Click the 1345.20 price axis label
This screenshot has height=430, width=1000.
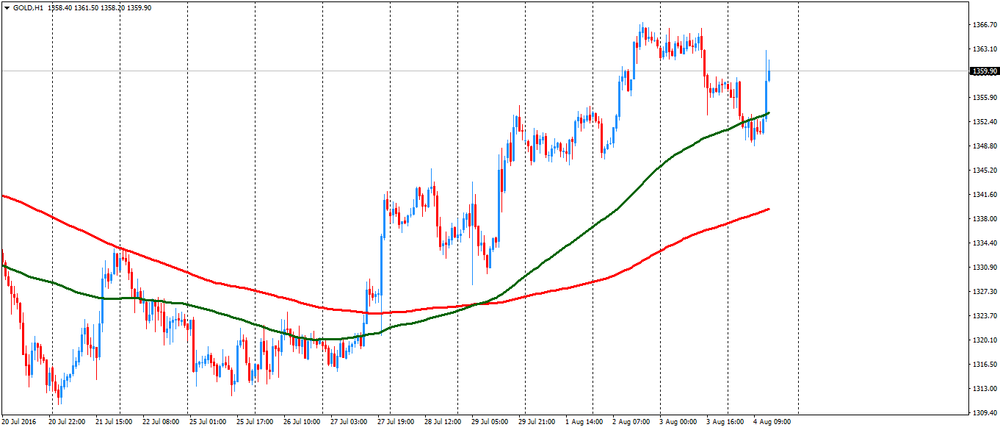click(985, 170)
